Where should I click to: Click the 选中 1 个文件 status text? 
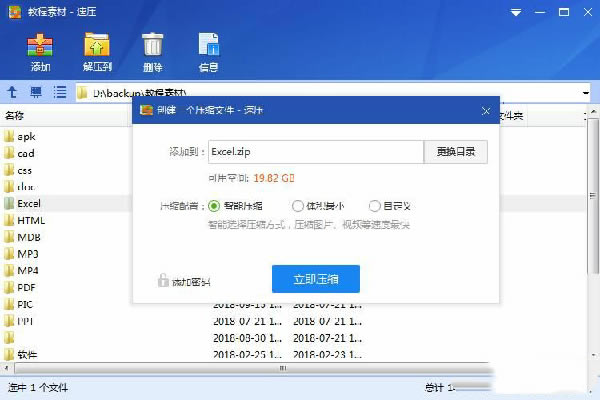(x=38, y=388)
